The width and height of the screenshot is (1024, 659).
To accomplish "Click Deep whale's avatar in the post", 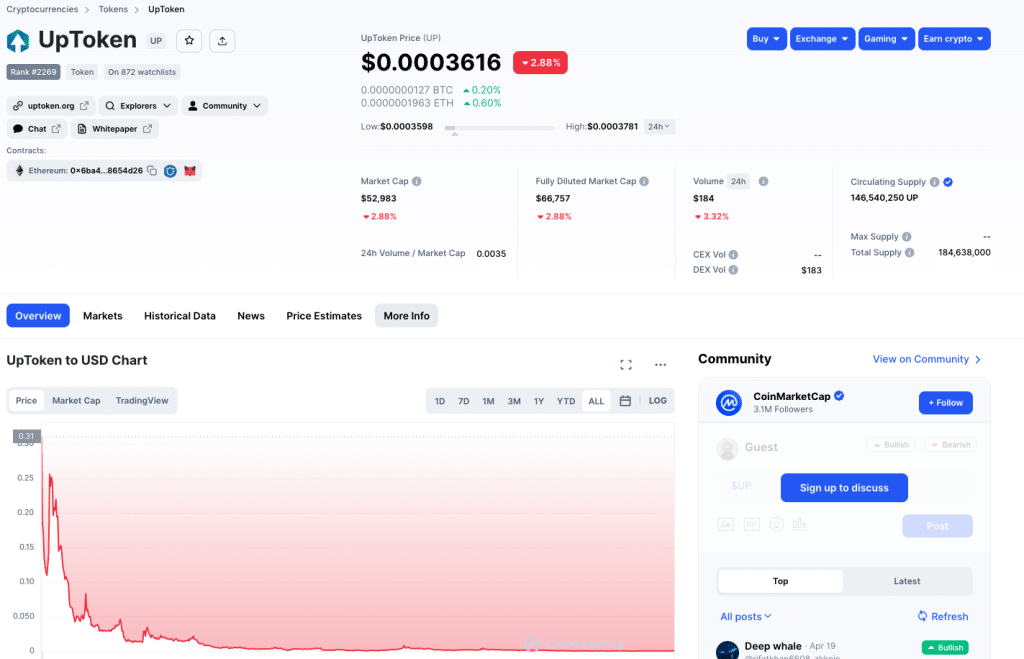I will click(728, 651).
